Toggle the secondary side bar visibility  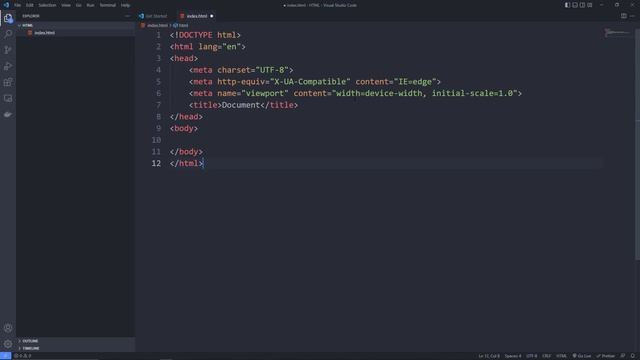tap(582, 5)
